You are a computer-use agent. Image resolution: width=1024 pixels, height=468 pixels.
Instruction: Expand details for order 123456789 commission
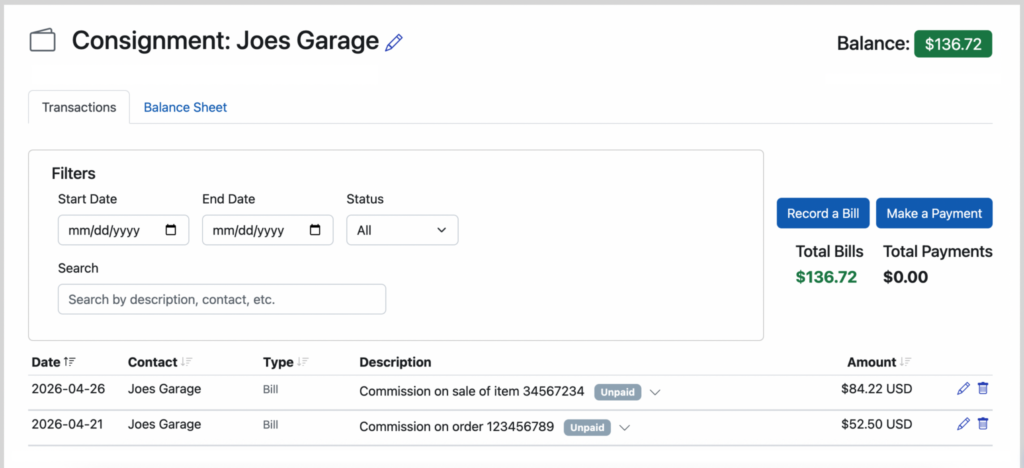[625, 428]
